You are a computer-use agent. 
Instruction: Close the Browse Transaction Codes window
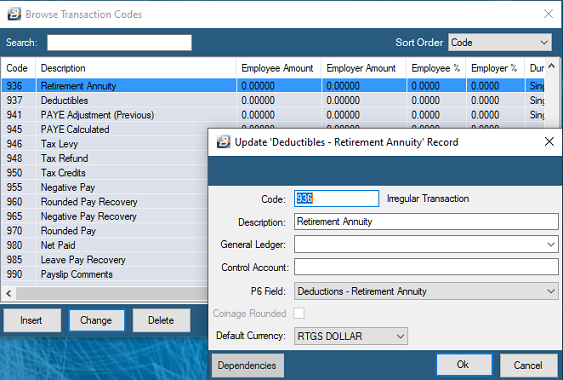point(548,14)
